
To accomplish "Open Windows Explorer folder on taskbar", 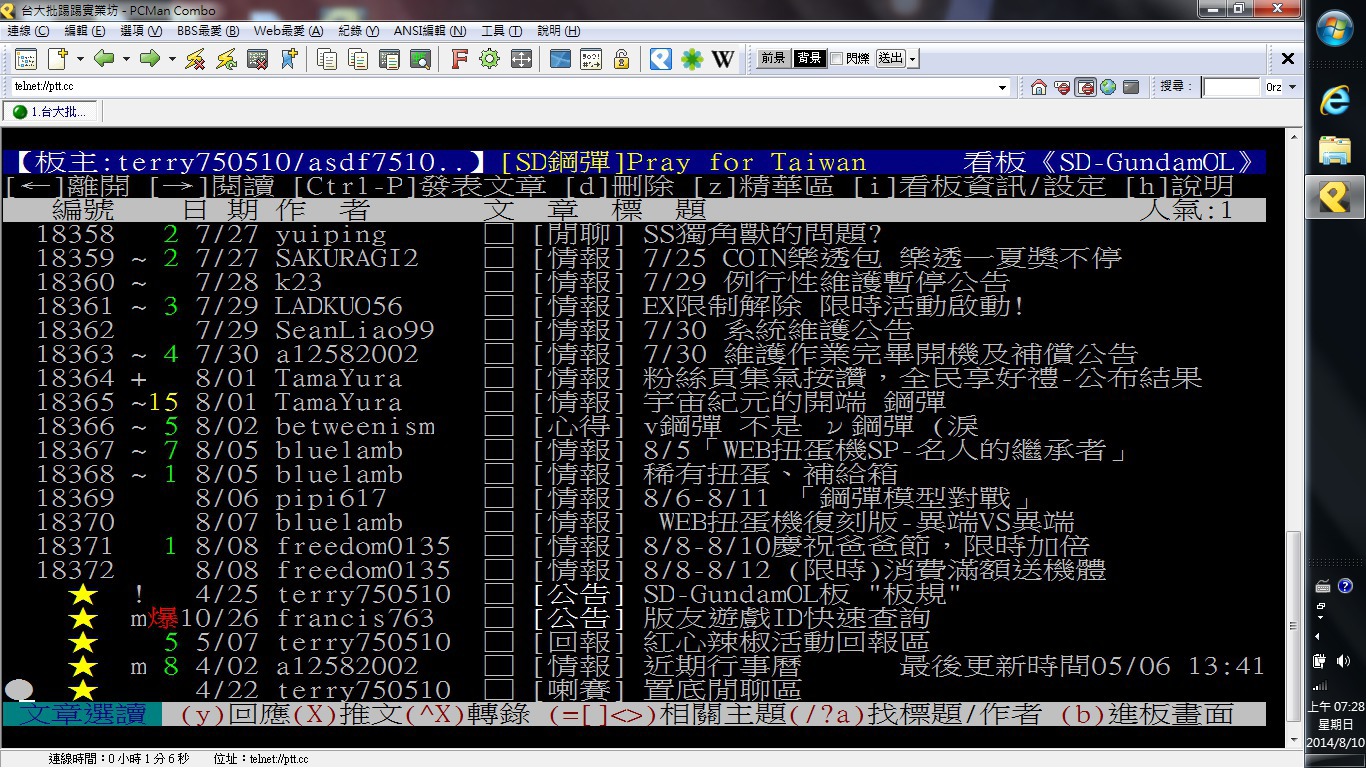I will point(1335,150).
